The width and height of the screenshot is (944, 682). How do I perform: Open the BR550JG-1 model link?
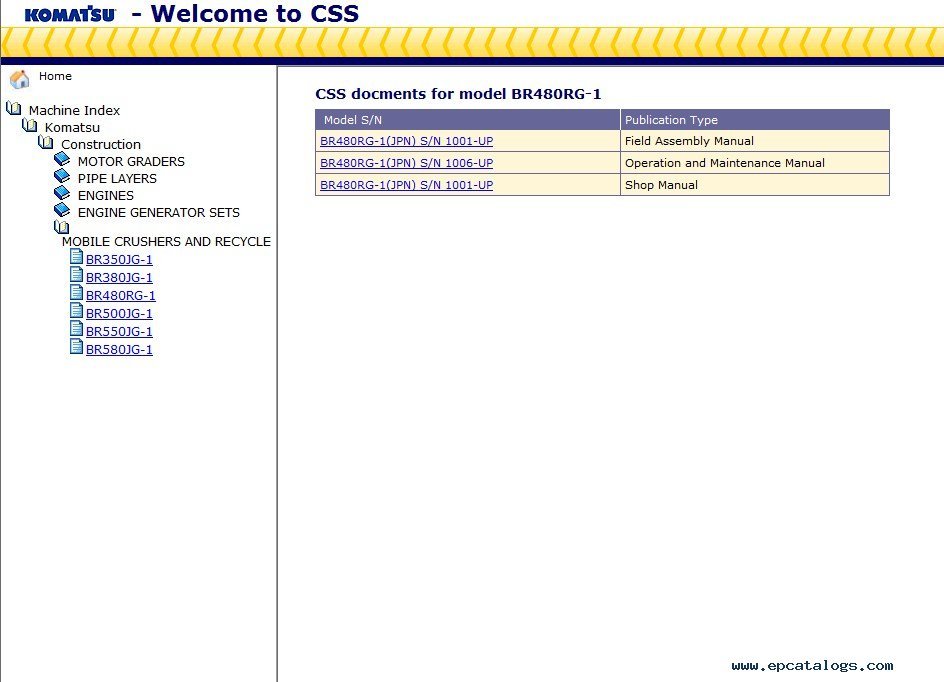coord(119,332)
